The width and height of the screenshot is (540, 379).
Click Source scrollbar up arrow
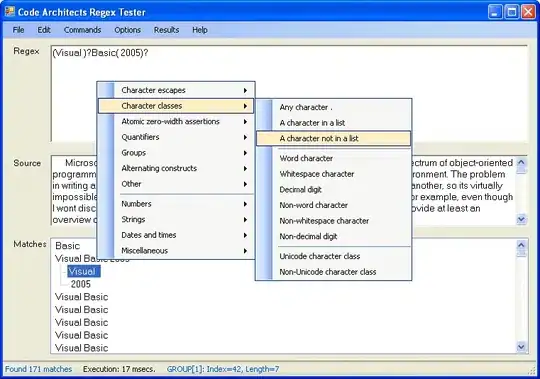[x=521, y=162]
